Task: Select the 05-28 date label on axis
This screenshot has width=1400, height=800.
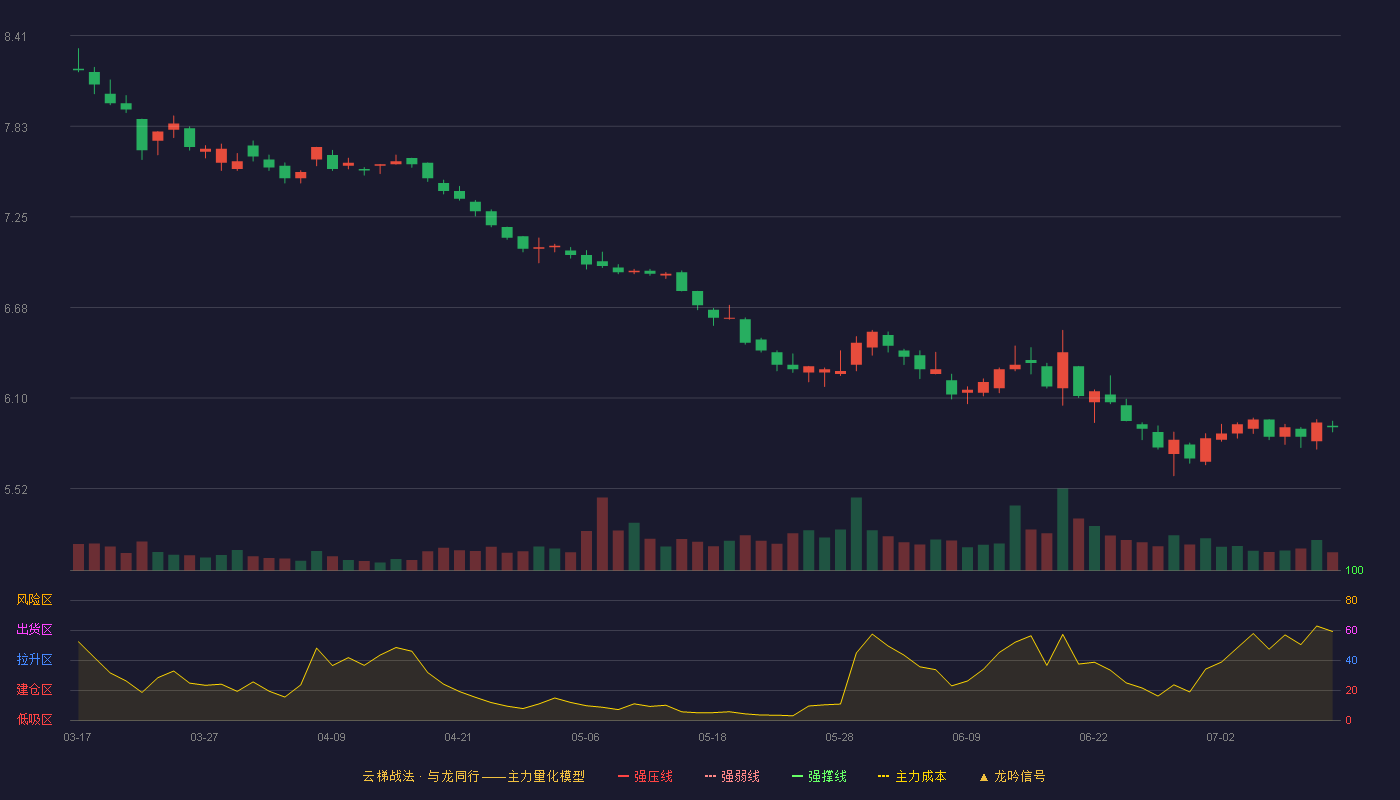Action: point(839,737)
